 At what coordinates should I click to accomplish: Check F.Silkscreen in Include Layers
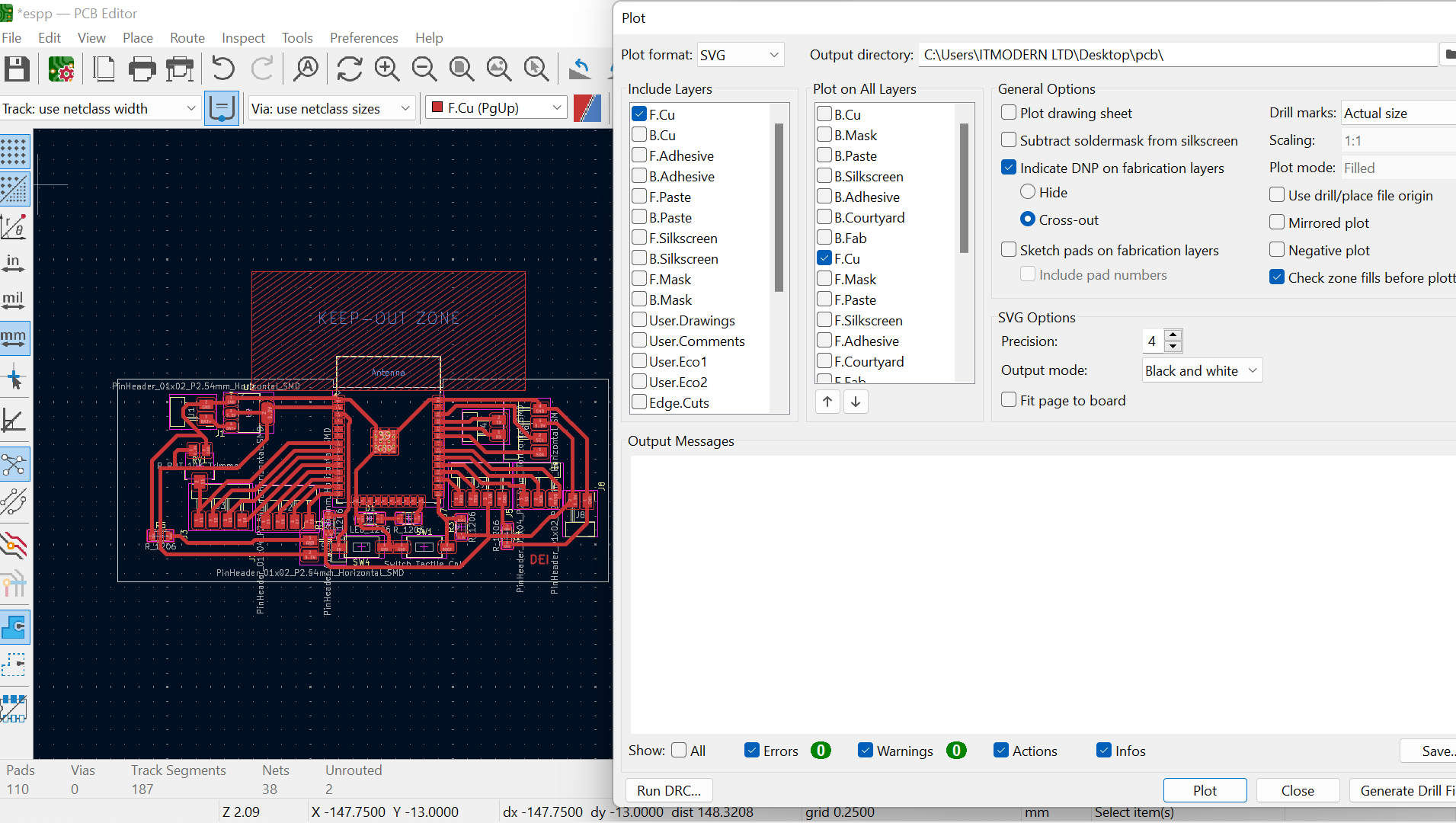pyautogui.click(x=639, y=238)
